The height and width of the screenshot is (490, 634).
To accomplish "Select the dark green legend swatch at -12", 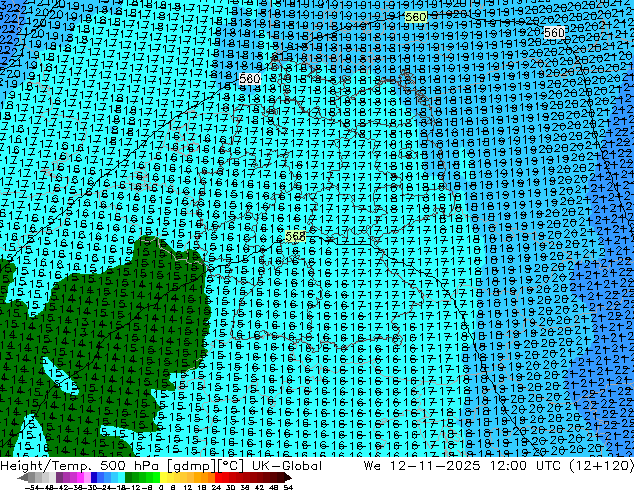I will click(129, 478).
